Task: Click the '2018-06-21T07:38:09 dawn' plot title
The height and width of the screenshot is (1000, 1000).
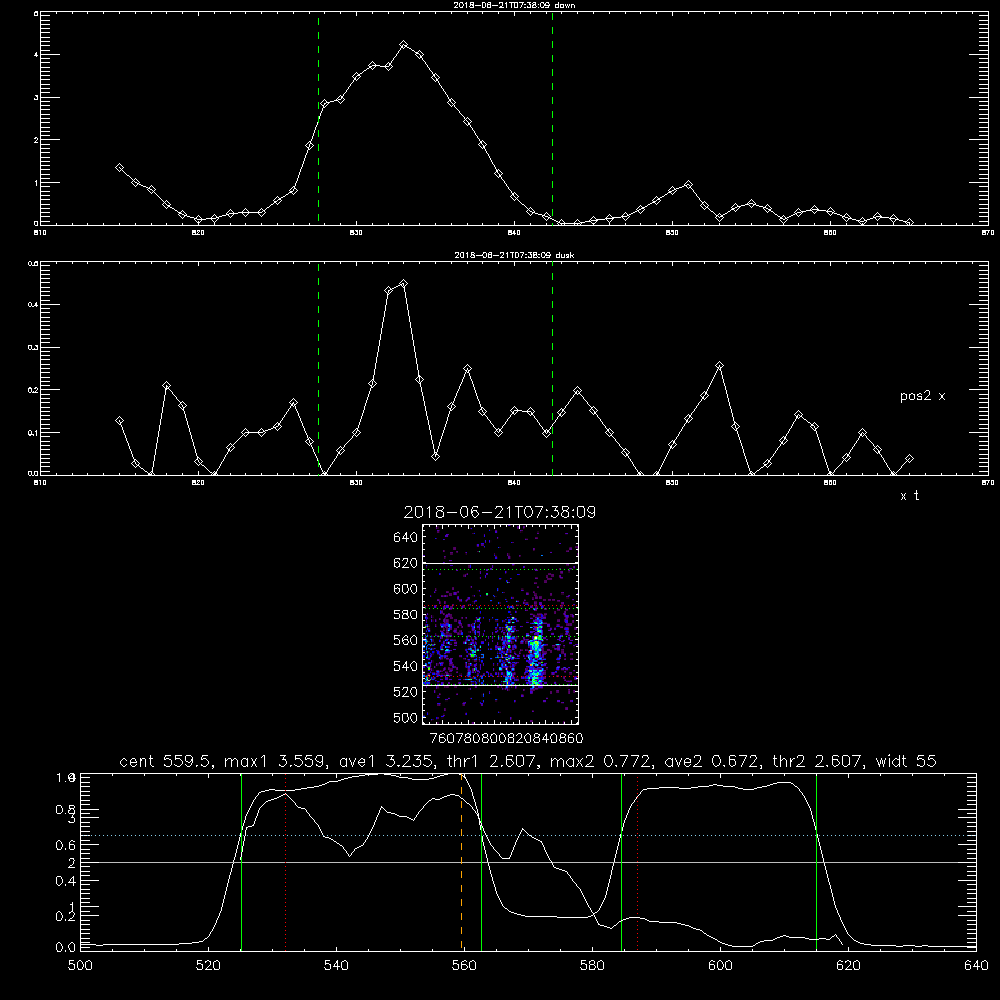Action: tap(514, 5)
